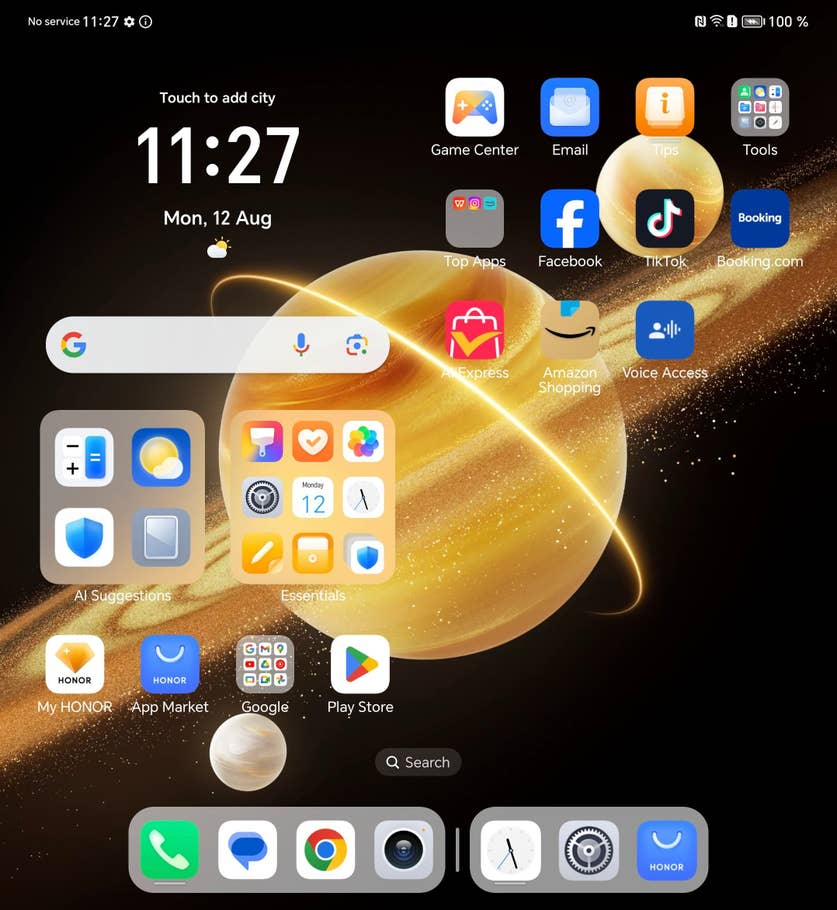Open the Tools folder
Image resolution: width=837 pixels, height=910 pixels.
pos(759,107)
